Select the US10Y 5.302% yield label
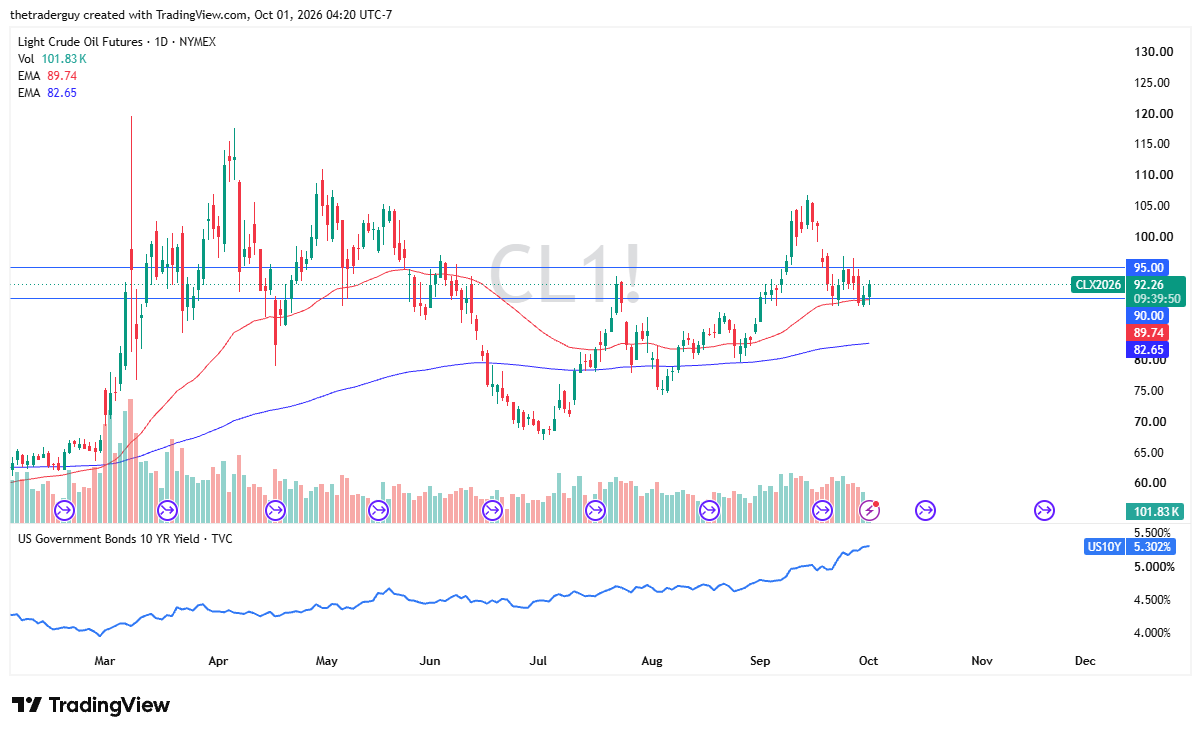This screenshot has height=735, width=1201. (x=1130, y=547)
